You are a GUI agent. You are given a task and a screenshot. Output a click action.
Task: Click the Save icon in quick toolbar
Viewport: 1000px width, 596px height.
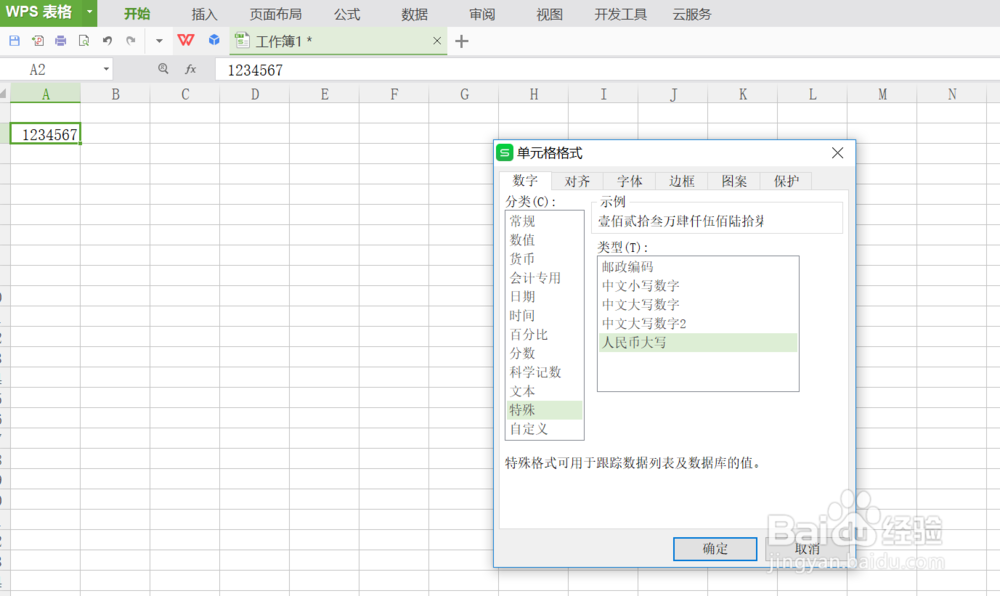coord(14,41)
